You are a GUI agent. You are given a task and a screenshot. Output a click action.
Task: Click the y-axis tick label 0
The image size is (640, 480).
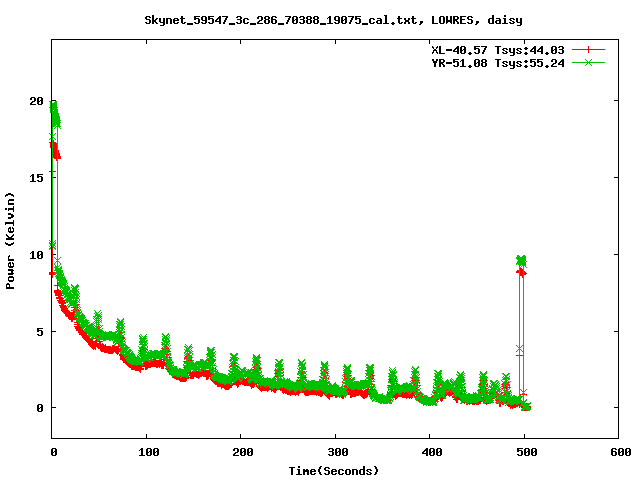coord(40,408)
